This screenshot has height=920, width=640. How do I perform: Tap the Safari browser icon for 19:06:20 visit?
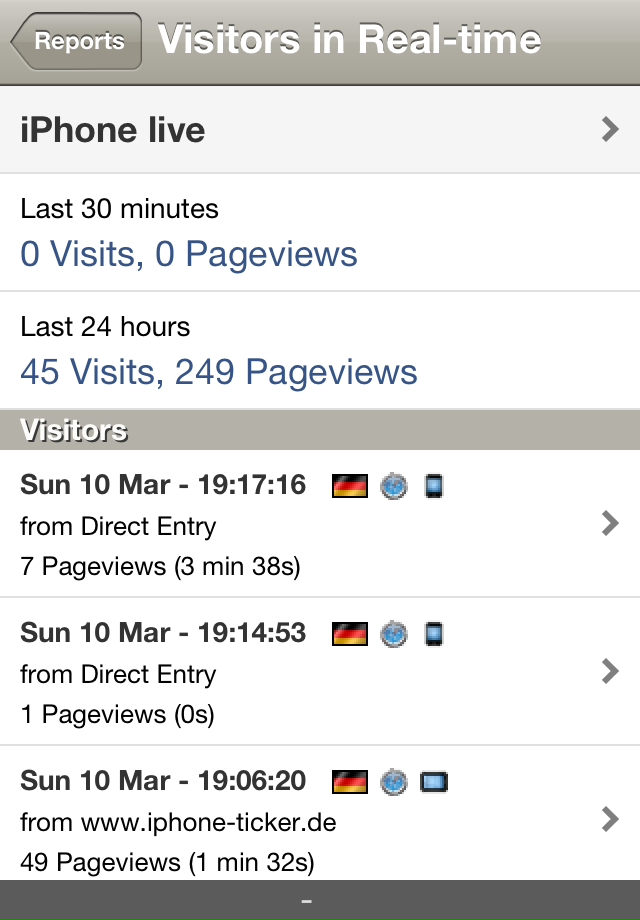(394, 782)
